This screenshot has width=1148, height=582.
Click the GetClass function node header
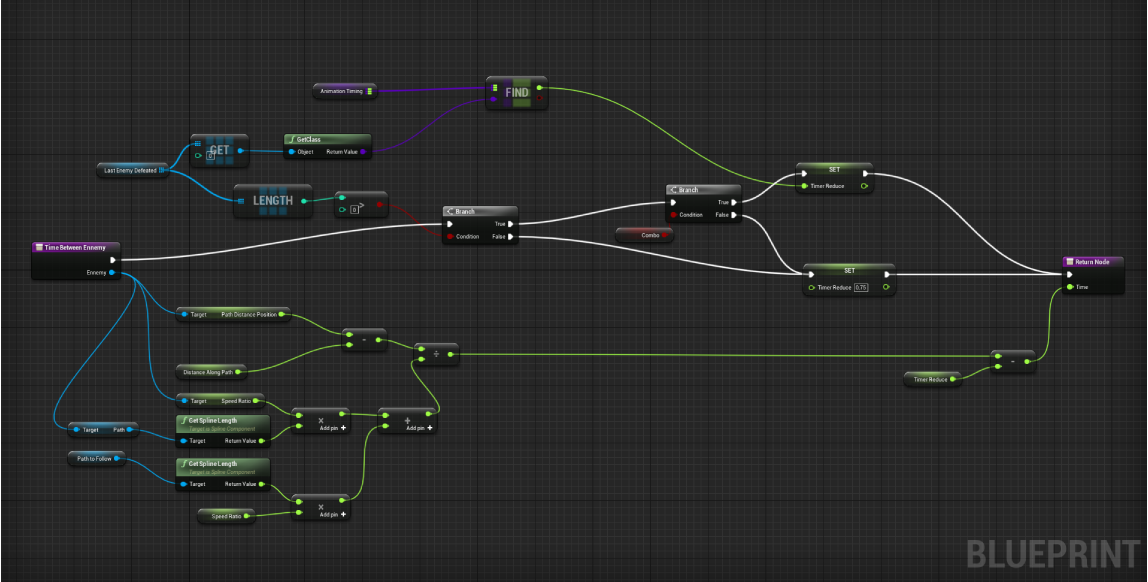click(327, 140)
